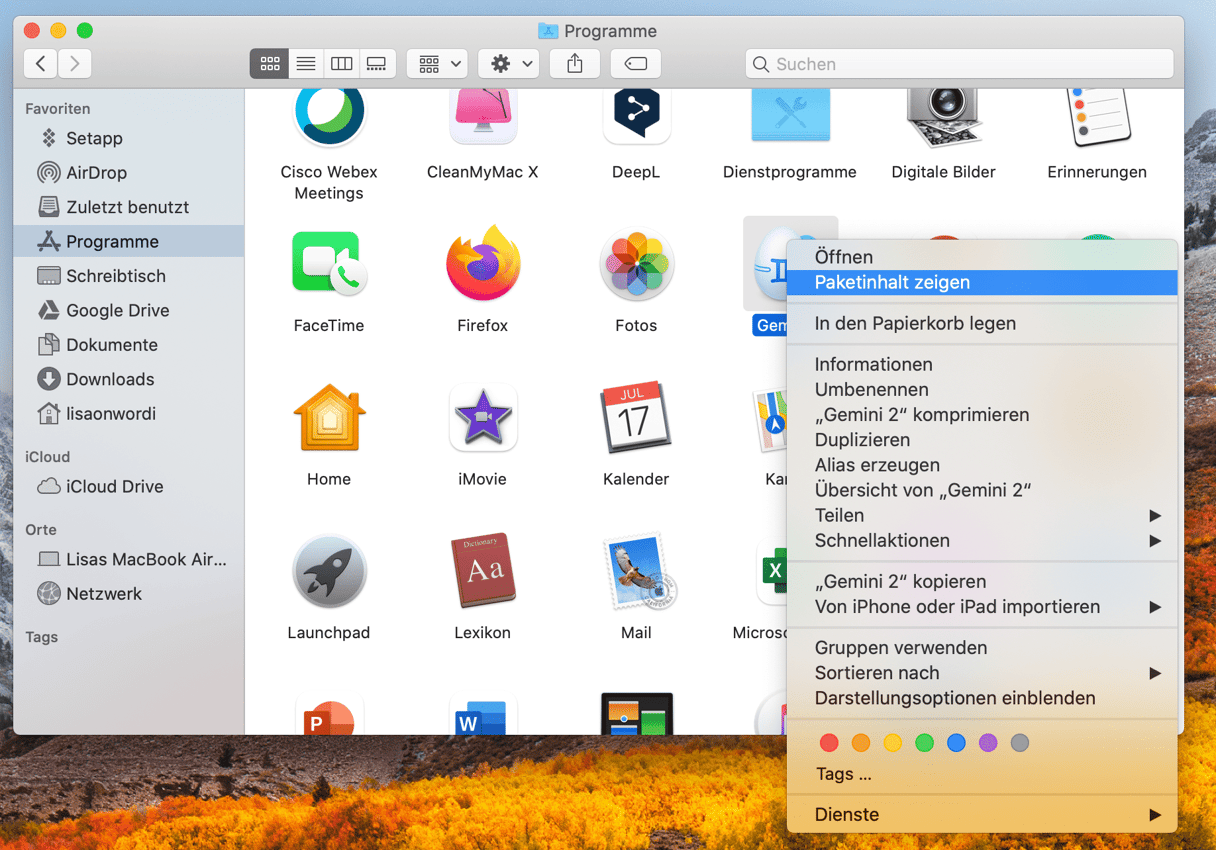
Task: Select the Mail app icon
Action: point(639,571)
